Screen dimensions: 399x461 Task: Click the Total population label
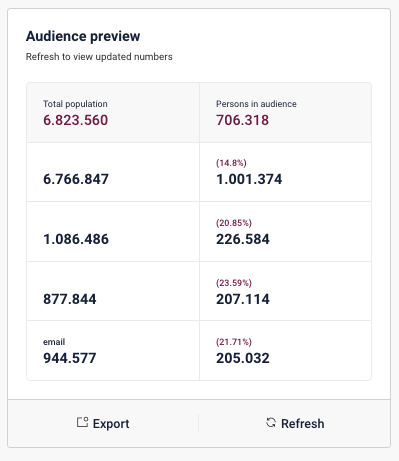pos(75,104)
